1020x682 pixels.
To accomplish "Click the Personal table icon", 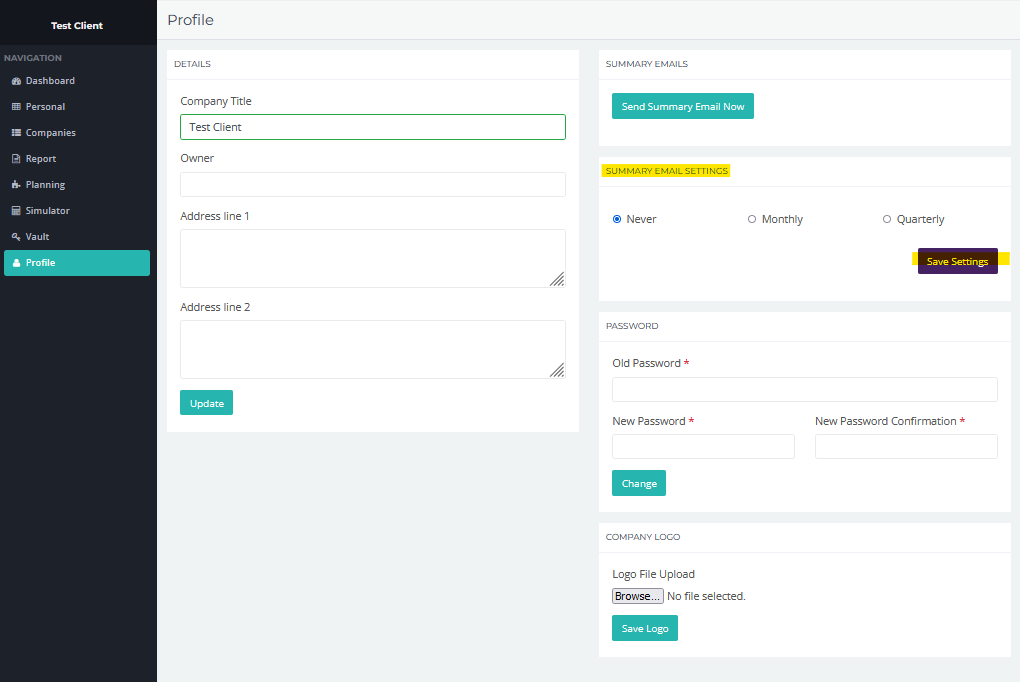I will click(x=16, y=107).
